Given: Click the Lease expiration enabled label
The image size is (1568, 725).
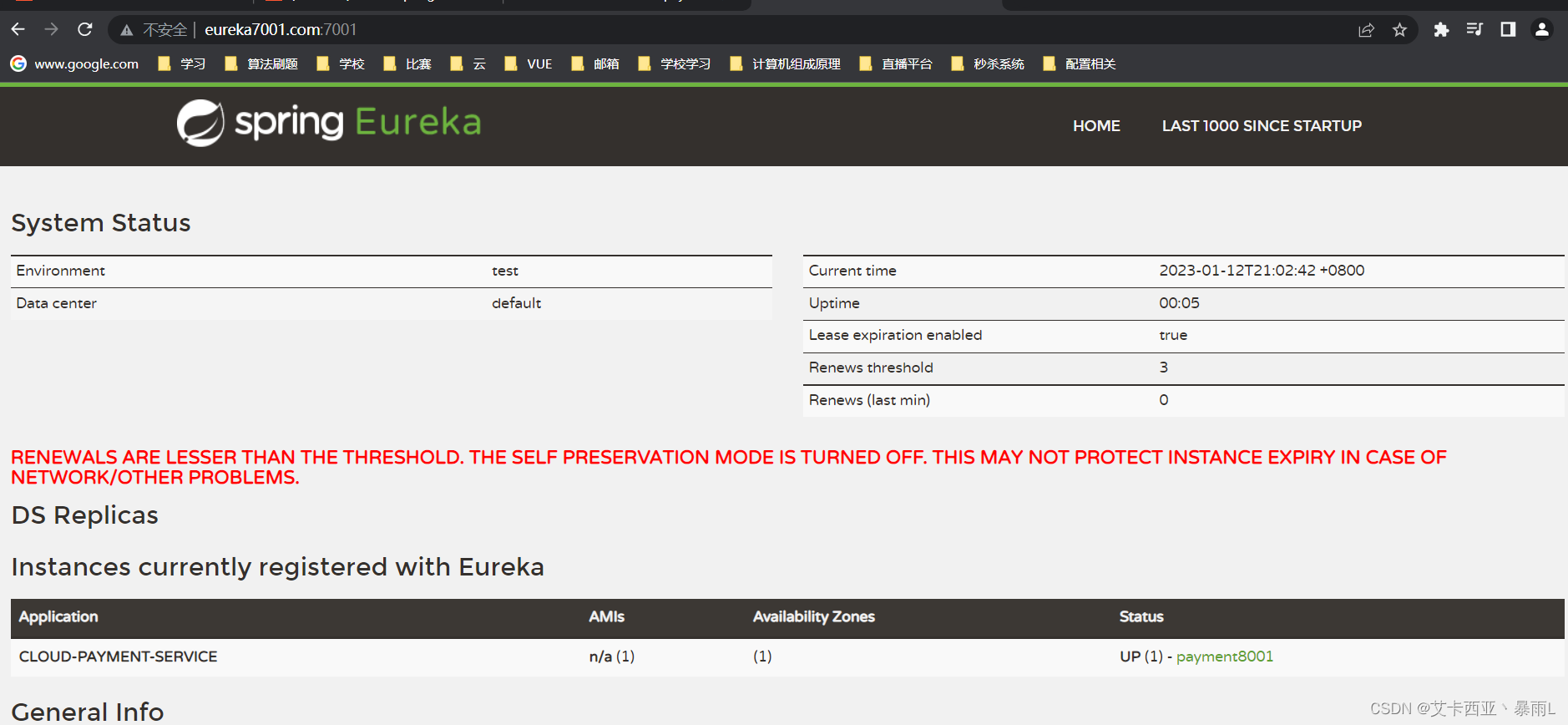Looking at the screenshot, I should pos(895,335).
